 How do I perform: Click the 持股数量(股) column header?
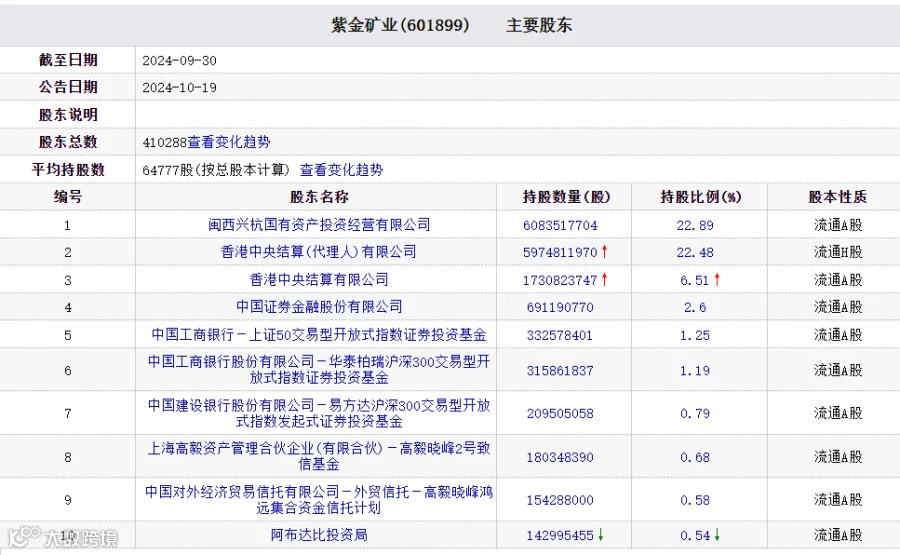tap(566, 197)
